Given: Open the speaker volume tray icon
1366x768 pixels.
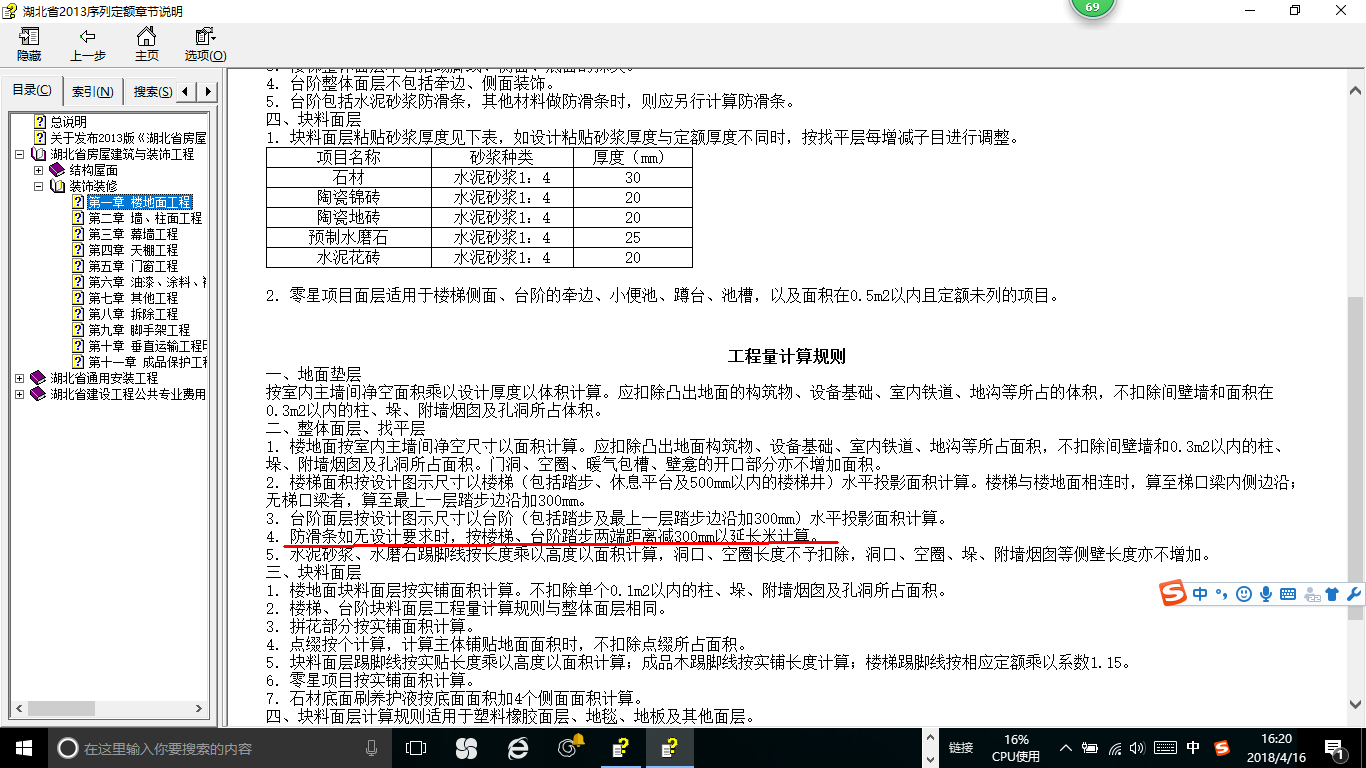Looking at the screenshot, I should click(x=1139, y=748).
